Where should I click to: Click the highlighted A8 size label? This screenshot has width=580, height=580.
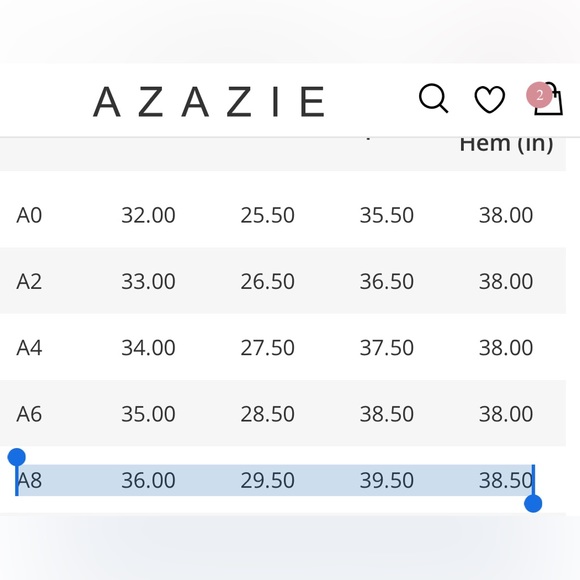(x=29, y=480)
